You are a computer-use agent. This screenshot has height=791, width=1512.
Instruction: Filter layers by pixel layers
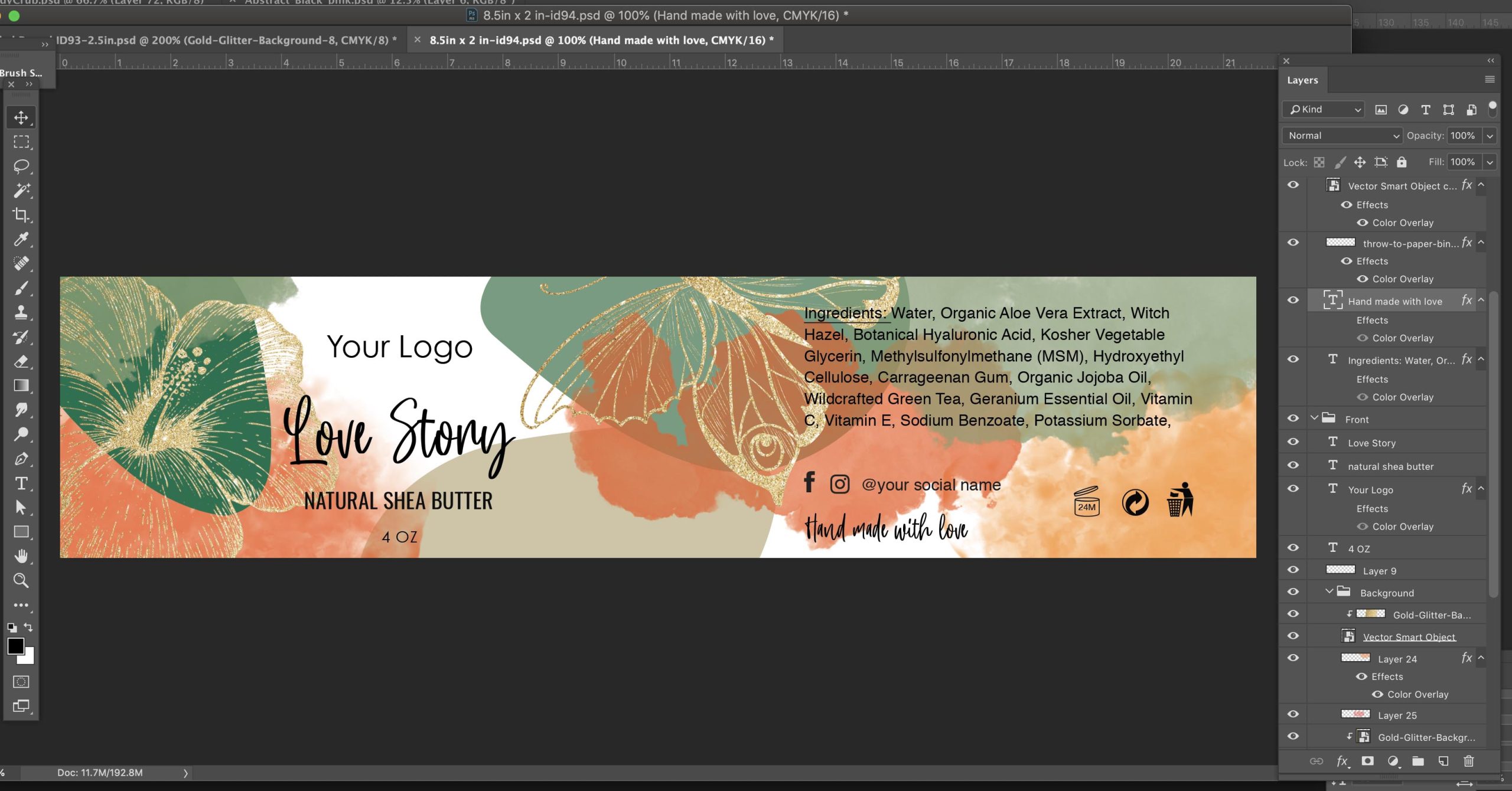tap(1381, 110)
